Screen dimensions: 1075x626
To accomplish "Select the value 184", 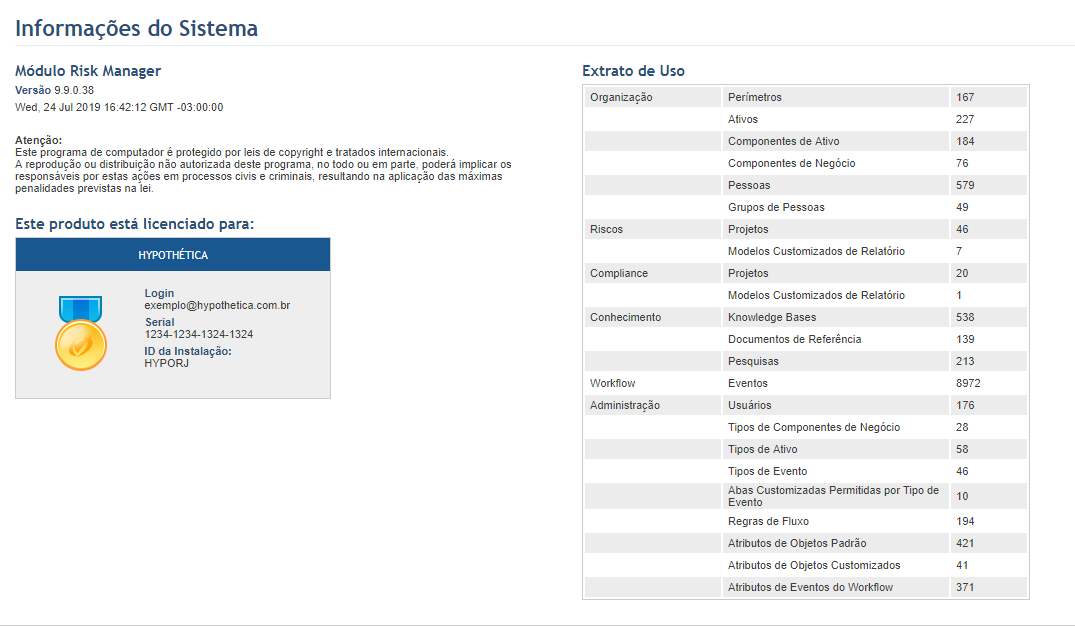I will pyautogui.click(x=965, y=141).
